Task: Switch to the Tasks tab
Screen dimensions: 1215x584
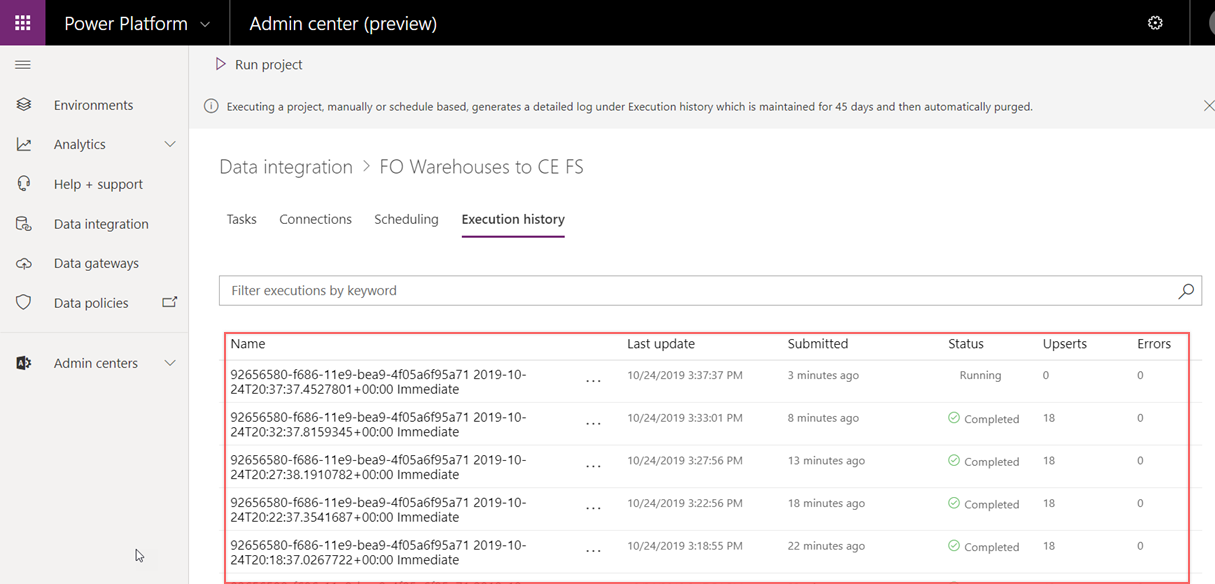Action: [241, 218]
